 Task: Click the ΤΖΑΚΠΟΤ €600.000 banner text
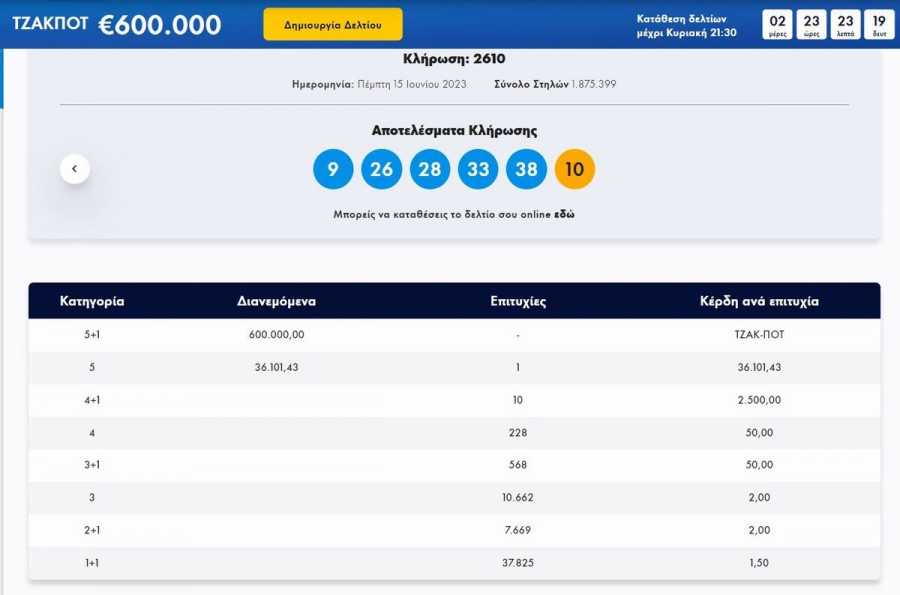[117, 24]
